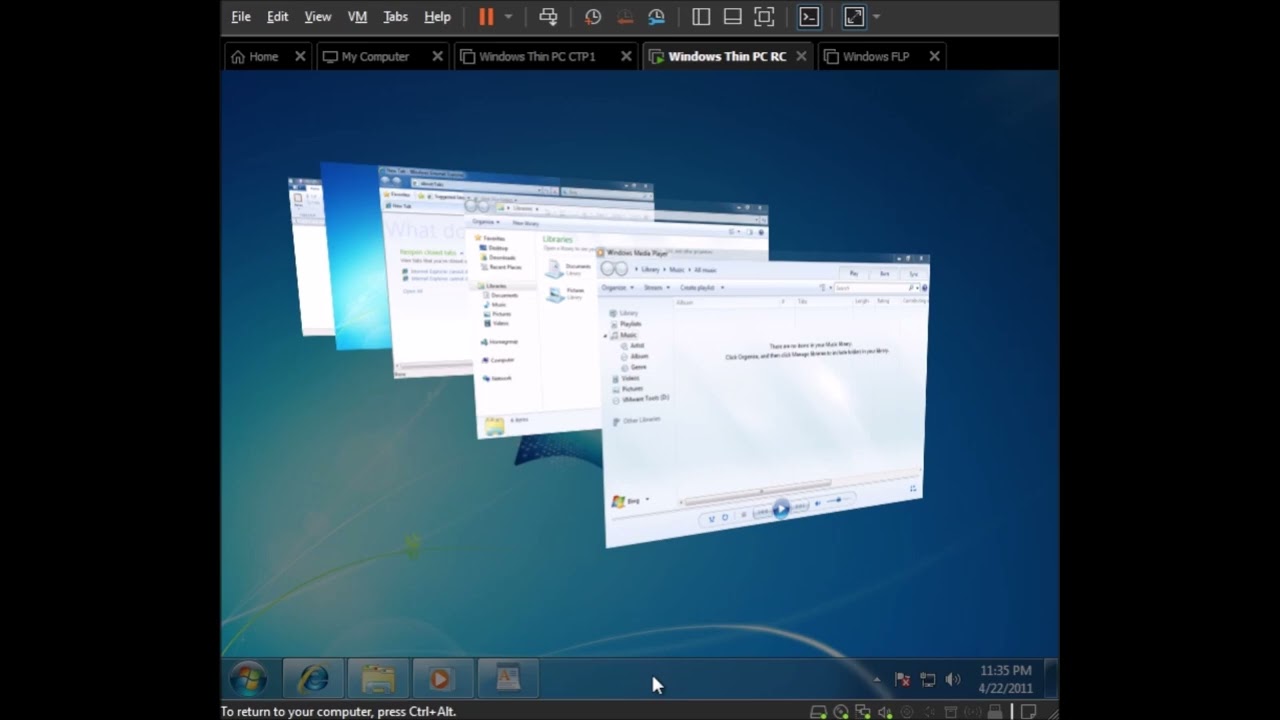Close the Windows Thin PC CTP1 tab
Viewport: 1280px width, 720px height.
626,57
